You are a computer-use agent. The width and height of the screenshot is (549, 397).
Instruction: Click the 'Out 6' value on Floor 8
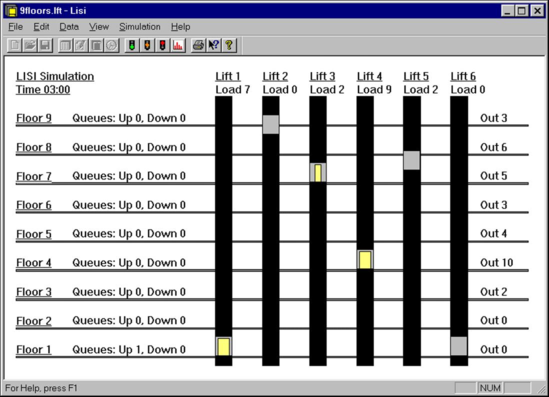click(x=494, y=147)
